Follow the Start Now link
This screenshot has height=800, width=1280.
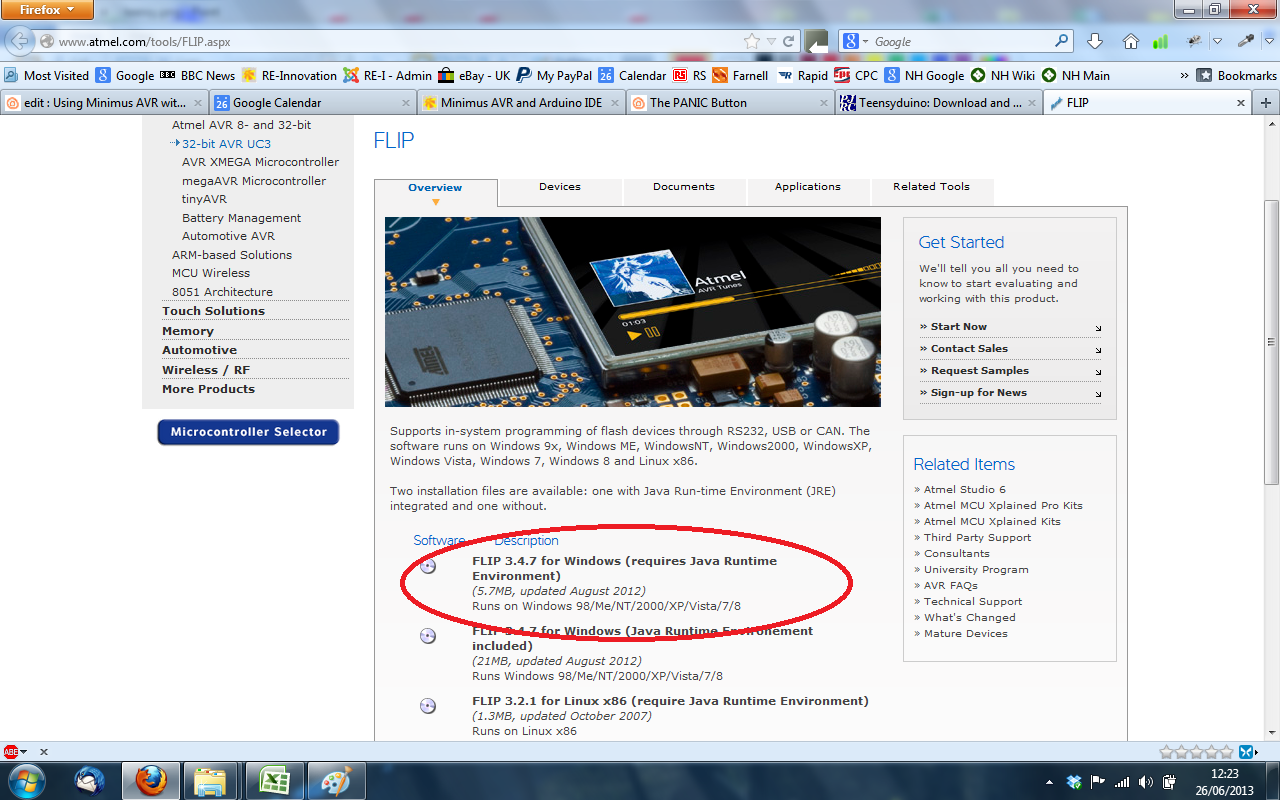[x=959, y=327]
